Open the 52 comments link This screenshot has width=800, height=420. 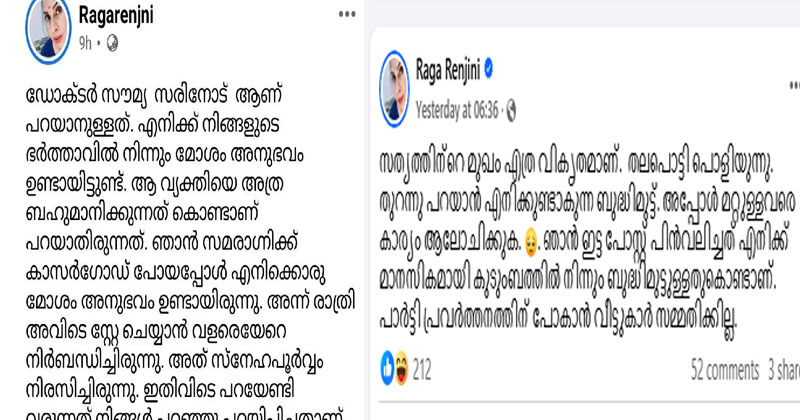pos(724,370)
